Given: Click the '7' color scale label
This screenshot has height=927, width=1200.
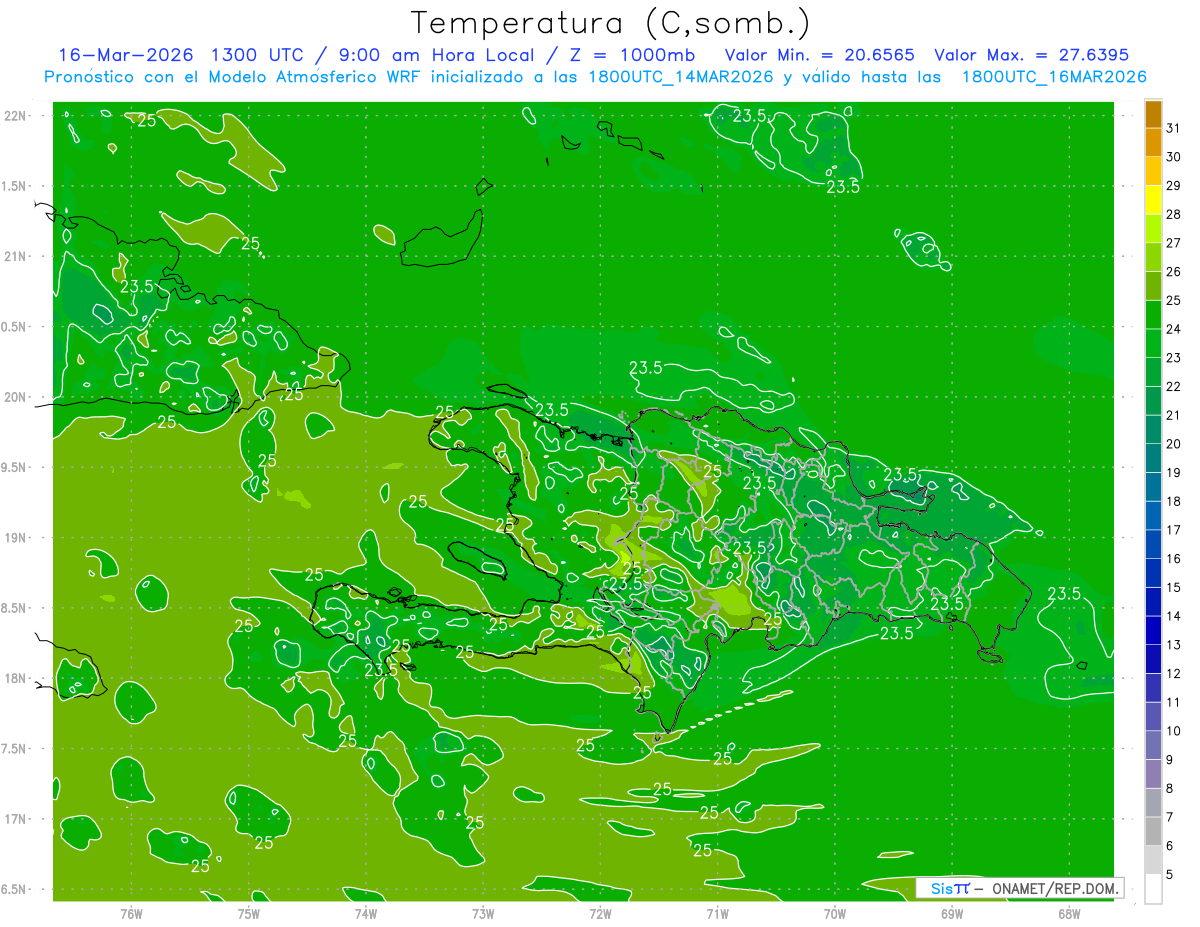Looking at the screenshot, I should (x=1170, y=817).
